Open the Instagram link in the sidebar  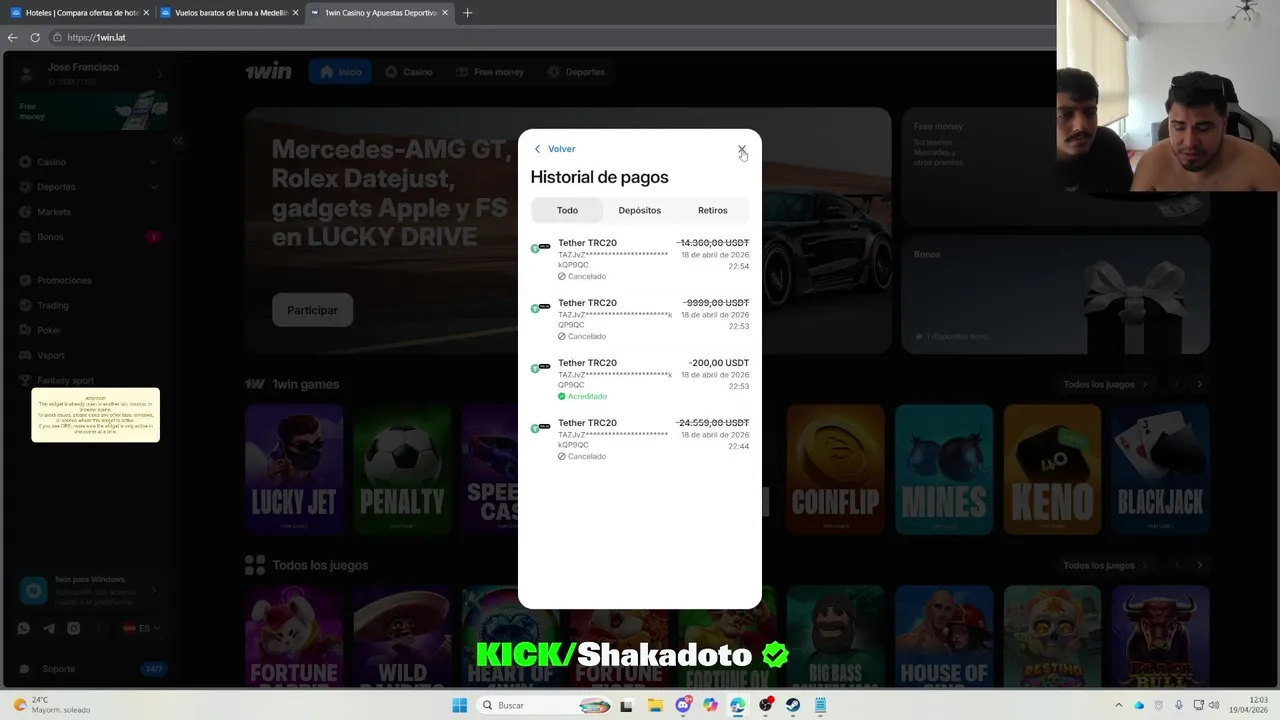pyautogui.click(x=74, y=628)
